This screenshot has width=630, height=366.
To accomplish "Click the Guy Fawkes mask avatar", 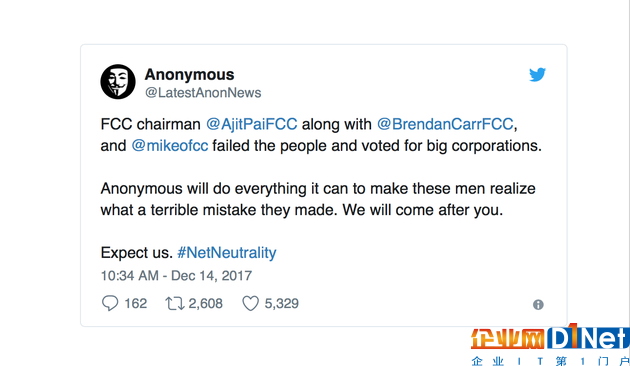I will [x=118, y=82].
